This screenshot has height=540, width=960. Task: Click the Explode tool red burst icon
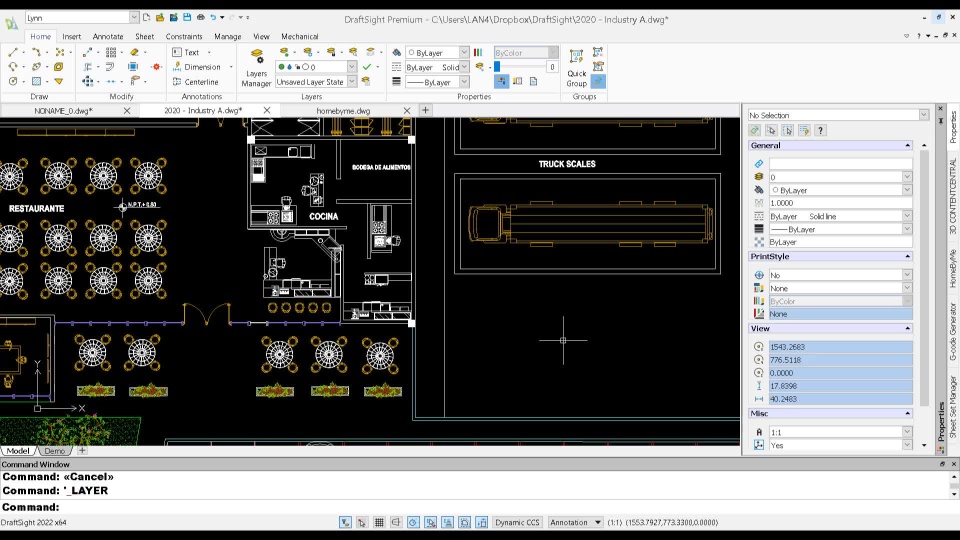pos(157,67)
